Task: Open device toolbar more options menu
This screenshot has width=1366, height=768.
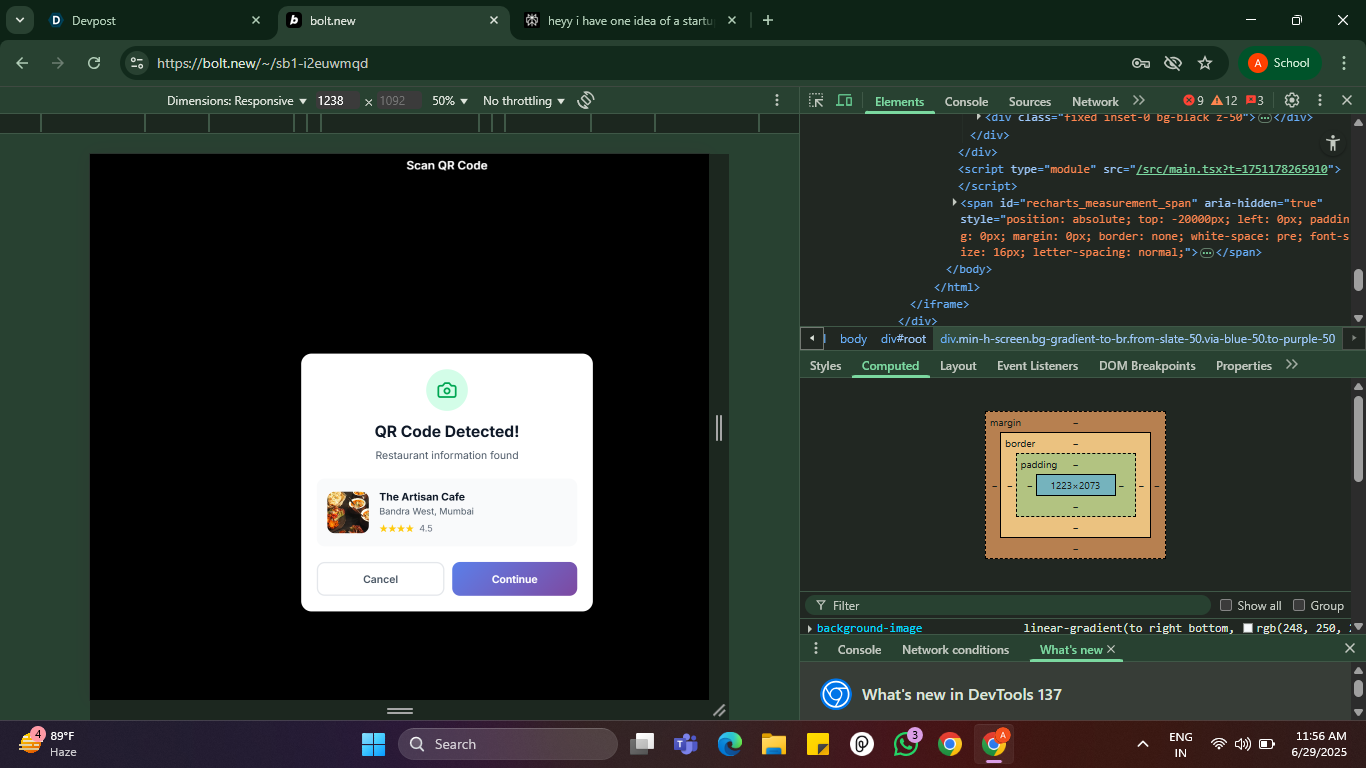Action: click(777, 101)
